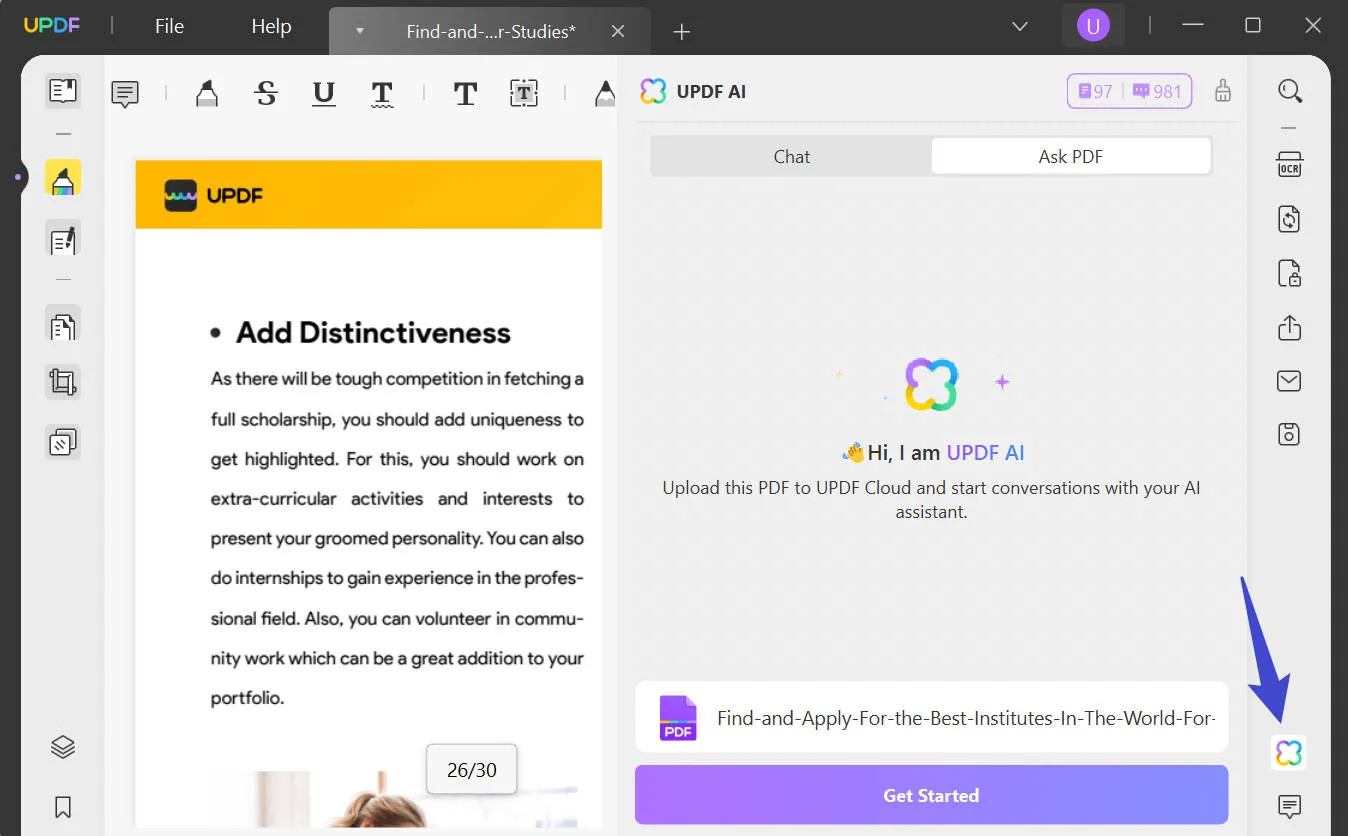This screenshot has height=836, width=1348.
Task: Open the File menu
Action: pos(168,27)
